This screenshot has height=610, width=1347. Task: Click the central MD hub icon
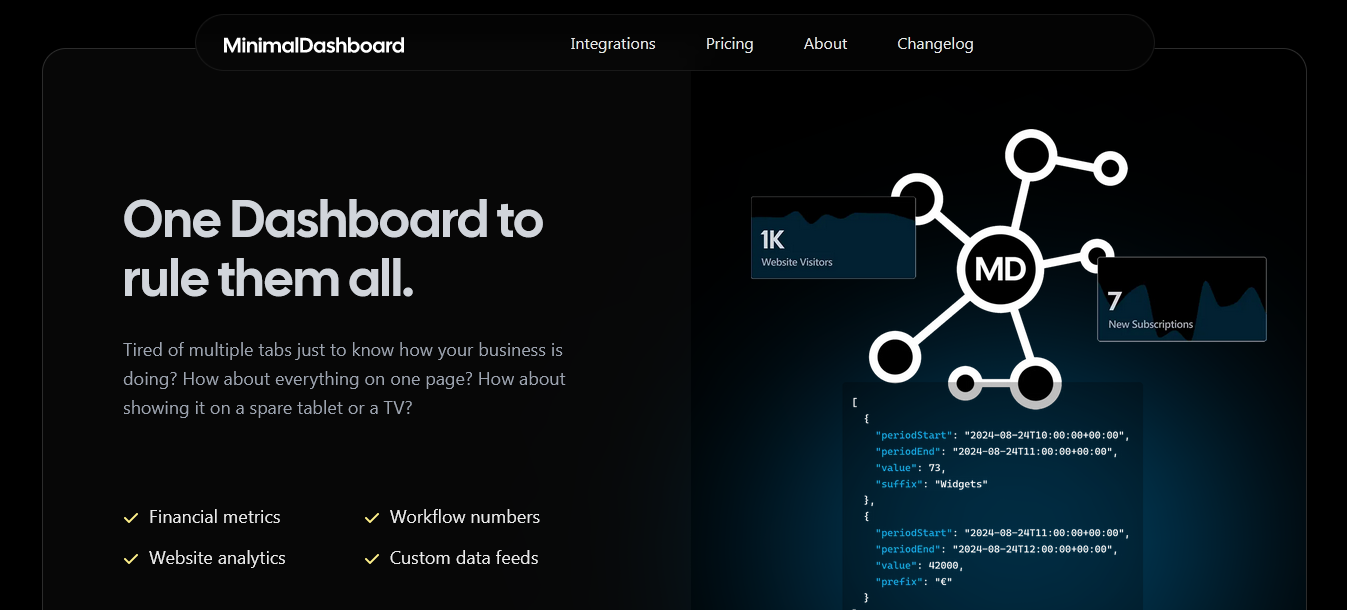tap(1000, 269)
